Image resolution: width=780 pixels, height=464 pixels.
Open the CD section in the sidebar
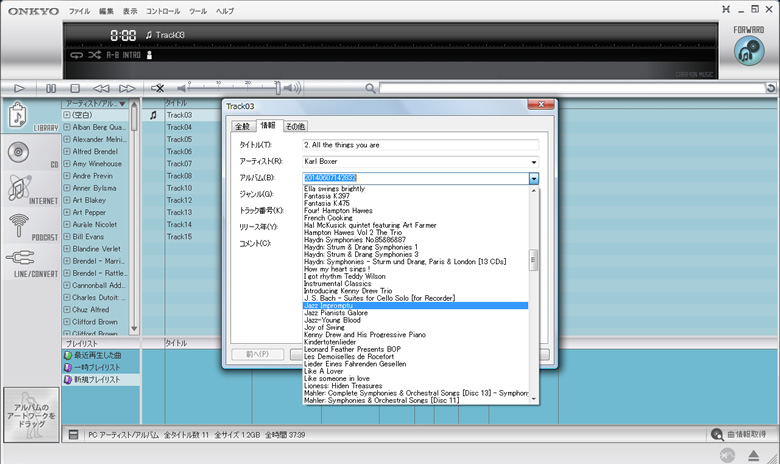[x=31, y=153]
